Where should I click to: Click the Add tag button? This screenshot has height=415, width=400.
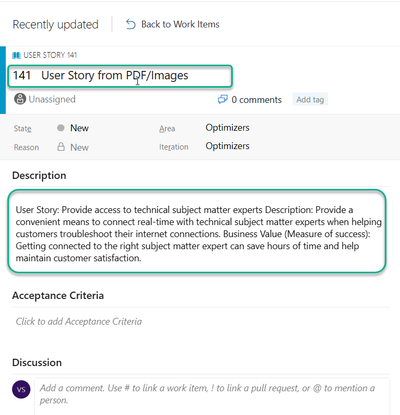310,99
